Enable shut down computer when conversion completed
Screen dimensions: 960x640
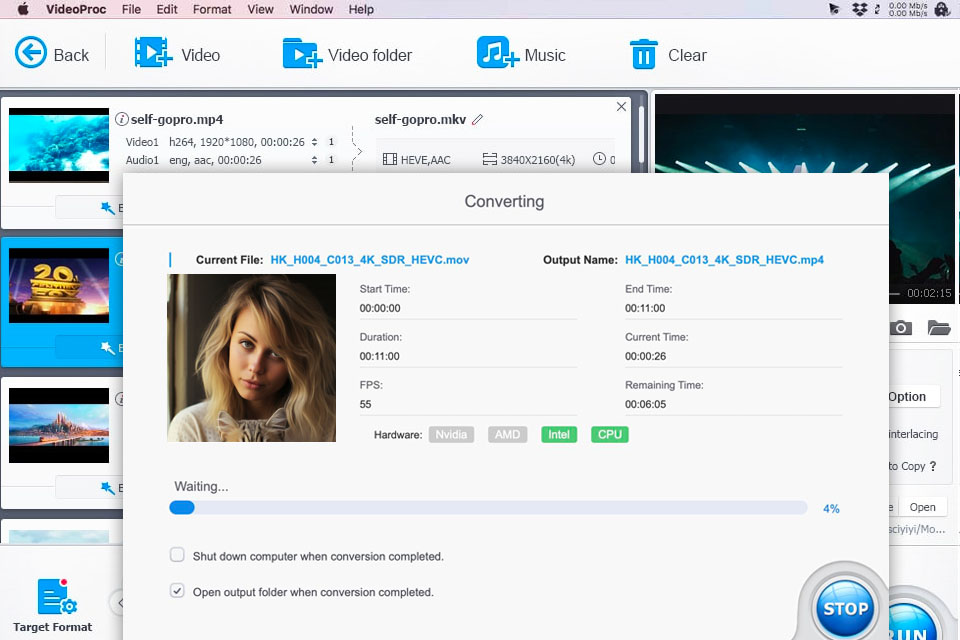click(177, 555)
